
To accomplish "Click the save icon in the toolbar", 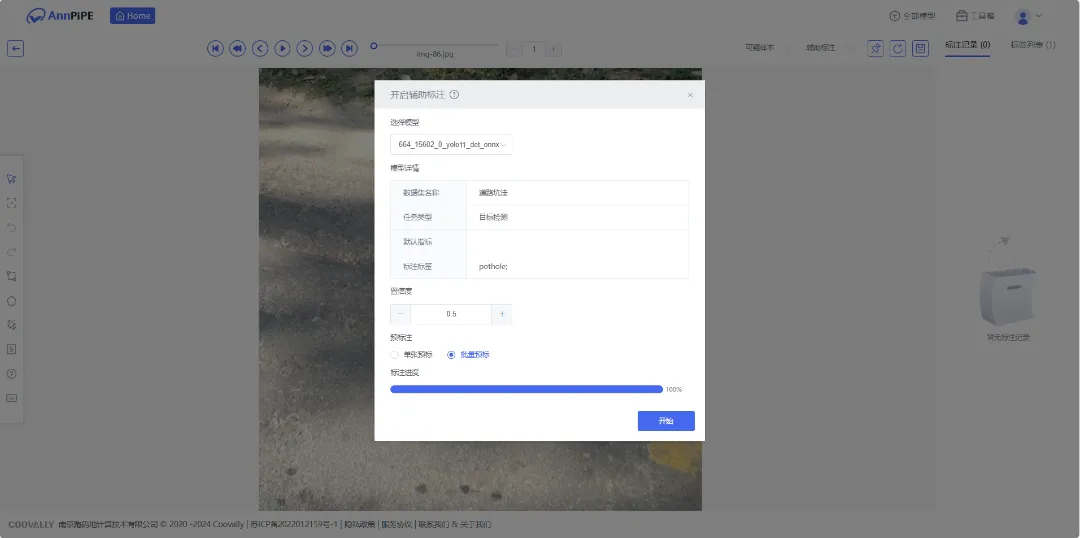I will [920, 48].
